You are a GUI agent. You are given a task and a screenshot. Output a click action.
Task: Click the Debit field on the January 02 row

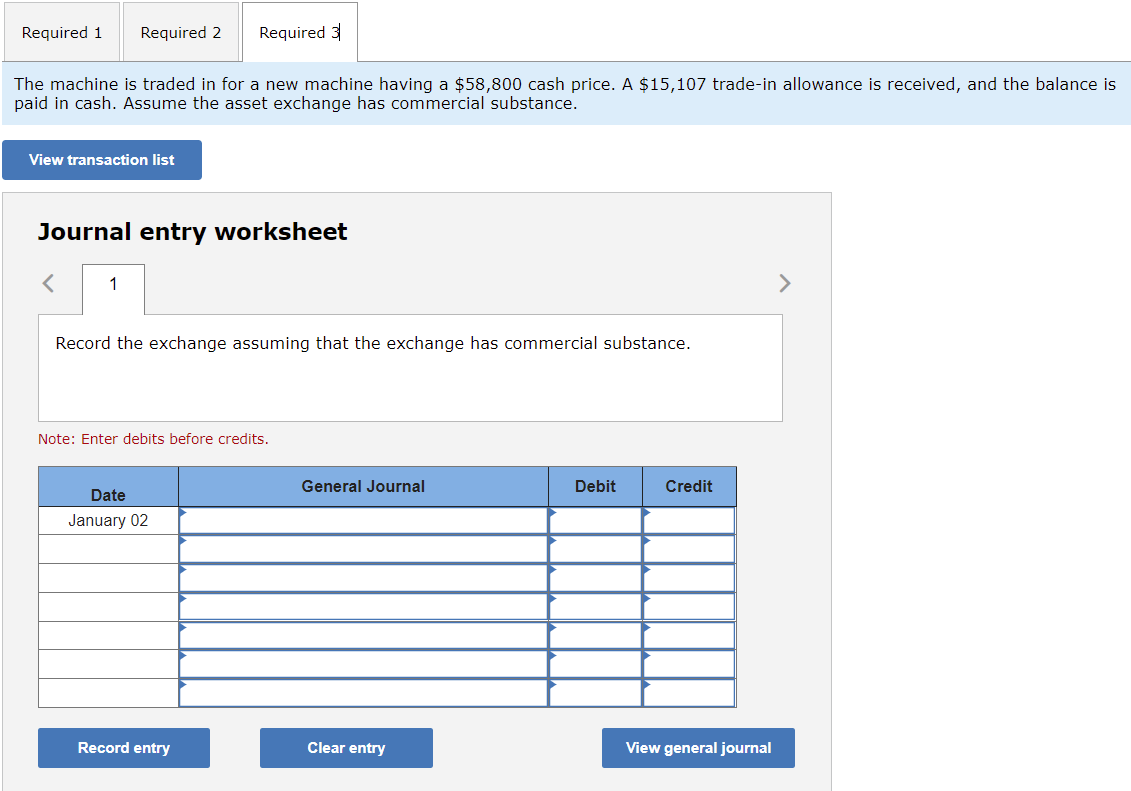(x=598, y=520)
